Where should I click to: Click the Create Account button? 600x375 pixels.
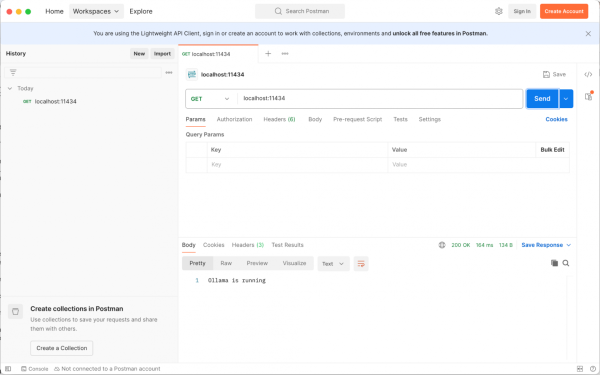tap(564, 11)
